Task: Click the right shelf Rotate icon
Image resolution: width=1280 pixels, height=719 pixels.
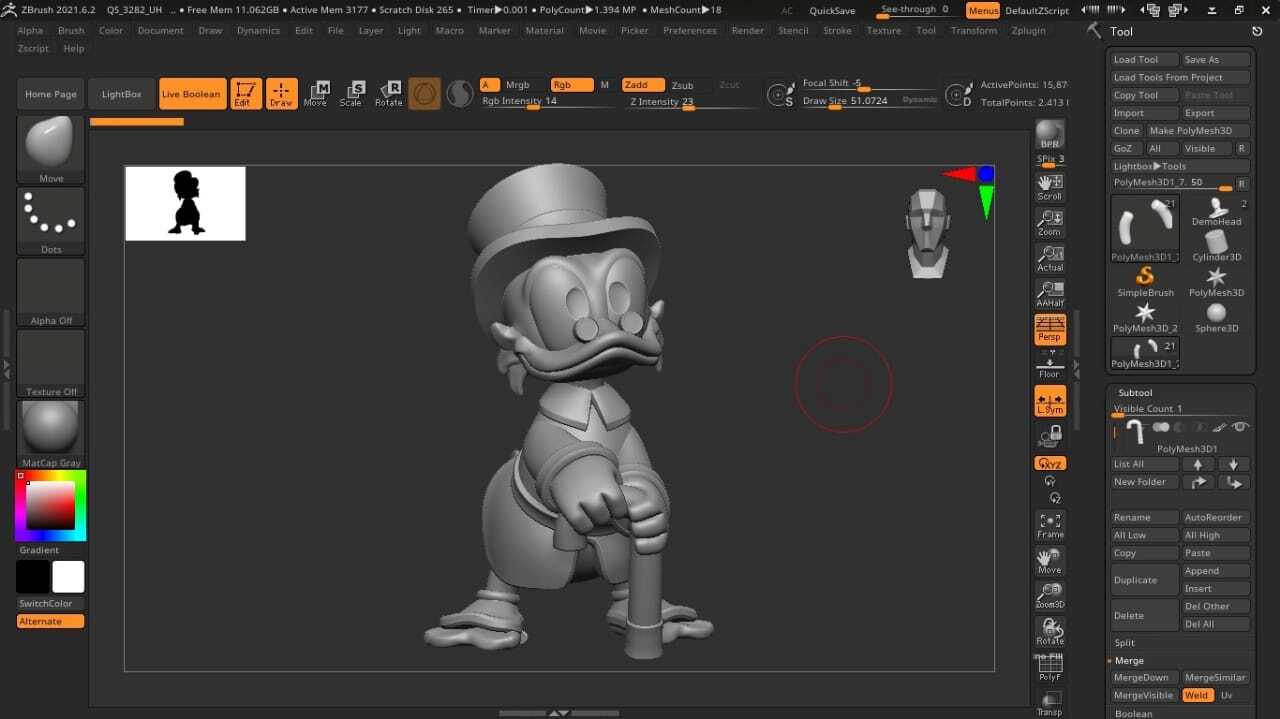Action: [1050, 631]
